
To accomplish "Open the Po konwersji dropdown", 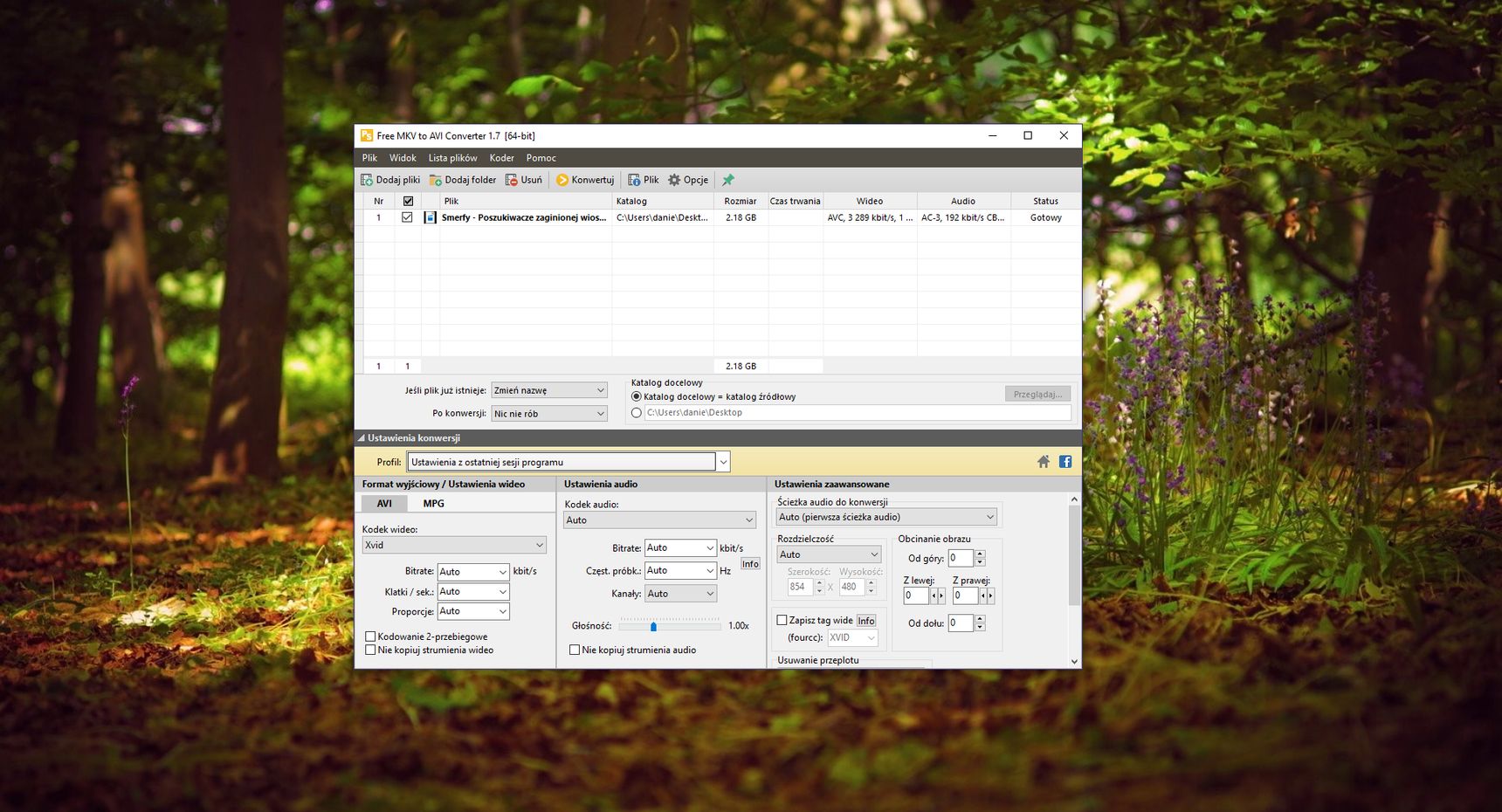I will click(x=549, y=414).
